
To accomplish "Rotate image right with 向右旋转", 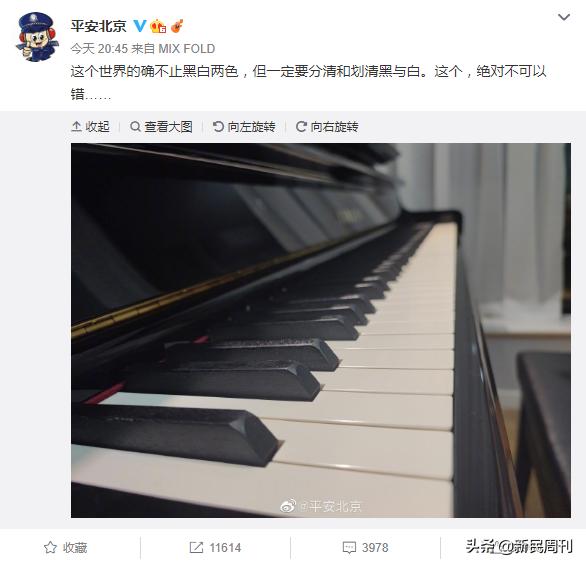I will point(327,127).
